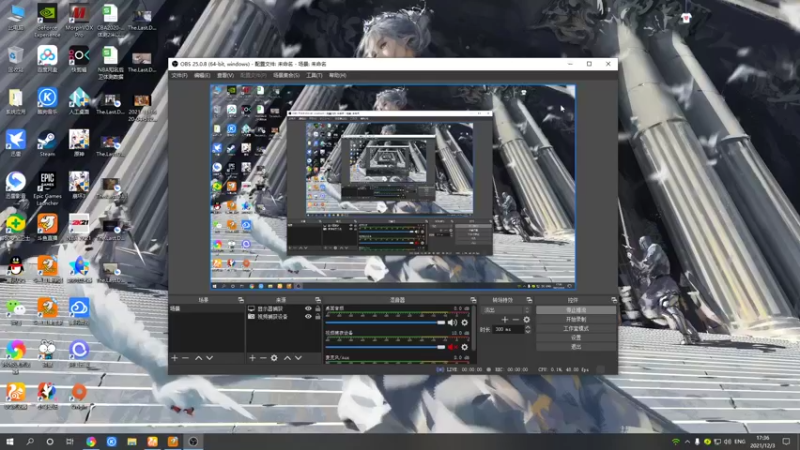Click the OBS preview canvas
The width and height of the screenshot is (800, 450).
click(393, 187)
